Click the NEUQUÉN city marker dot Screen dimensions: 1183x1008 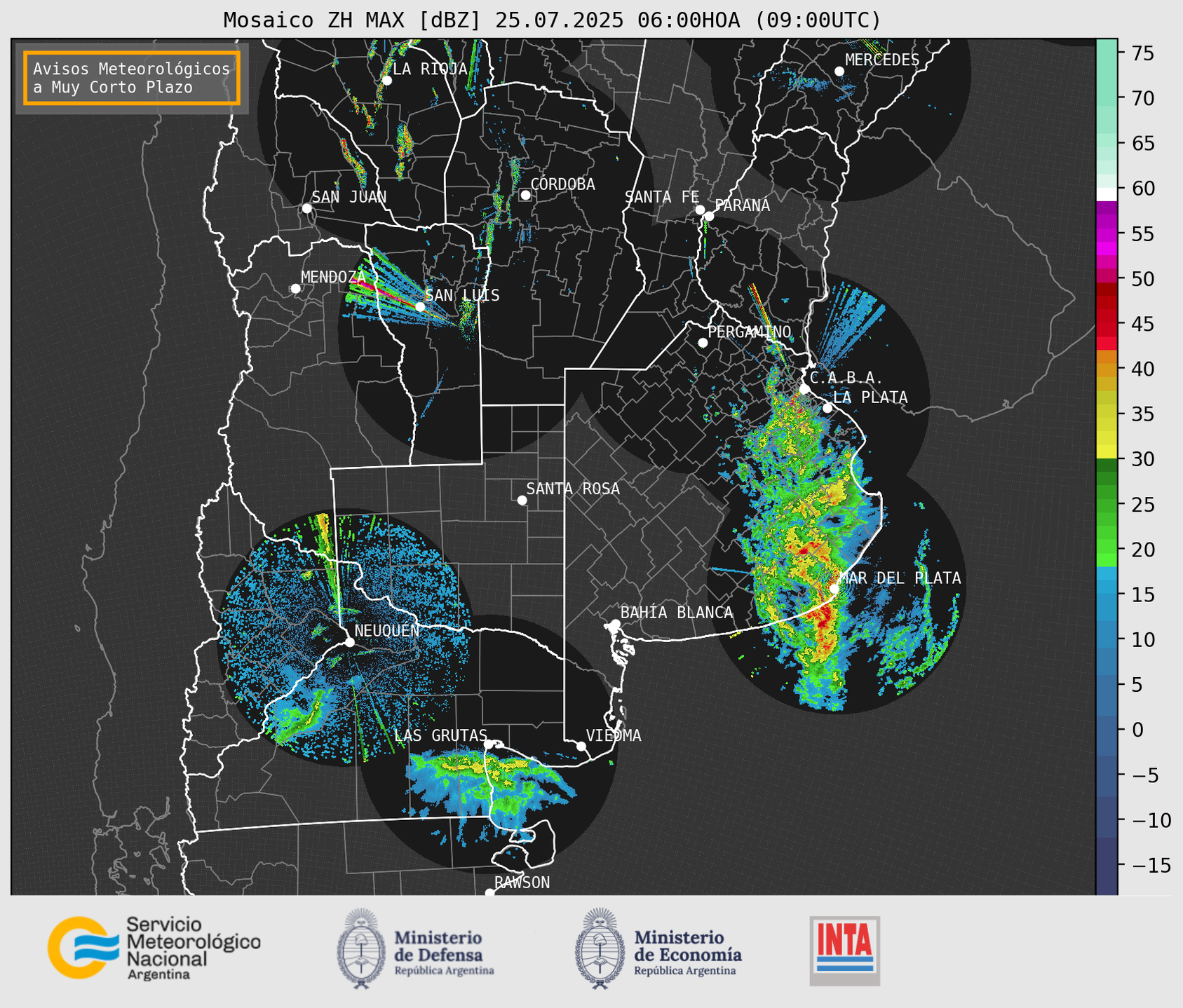coord(349,642)
